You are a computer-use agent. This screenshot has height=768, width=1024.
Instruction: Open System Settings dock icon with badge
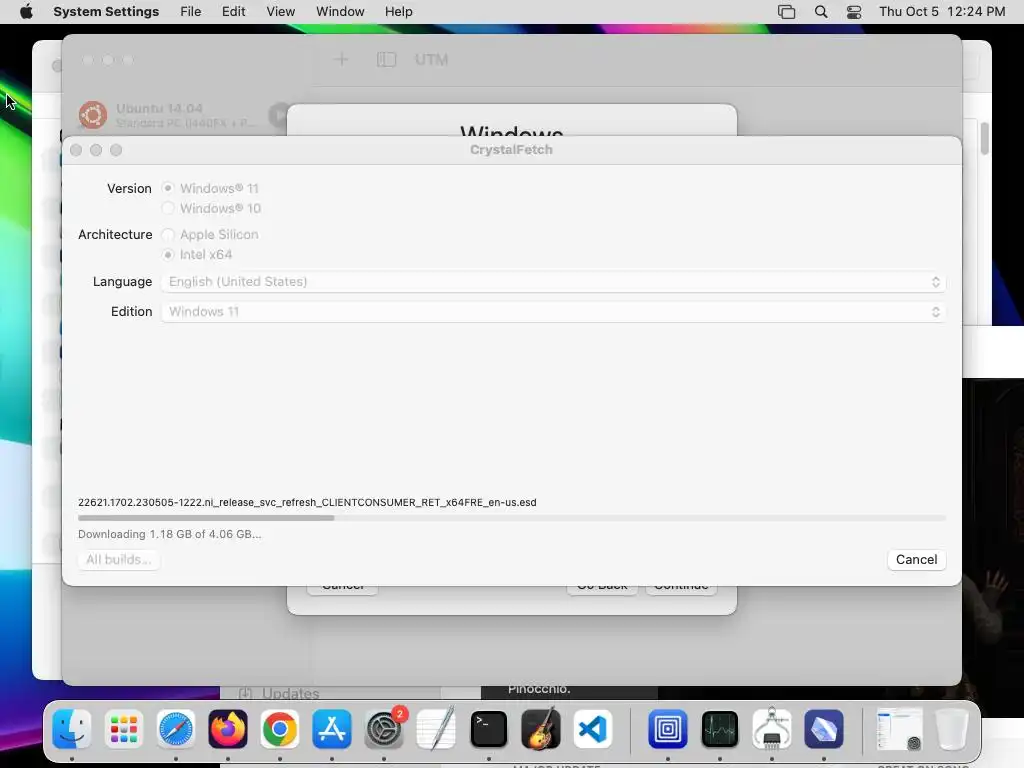[384, 729]
